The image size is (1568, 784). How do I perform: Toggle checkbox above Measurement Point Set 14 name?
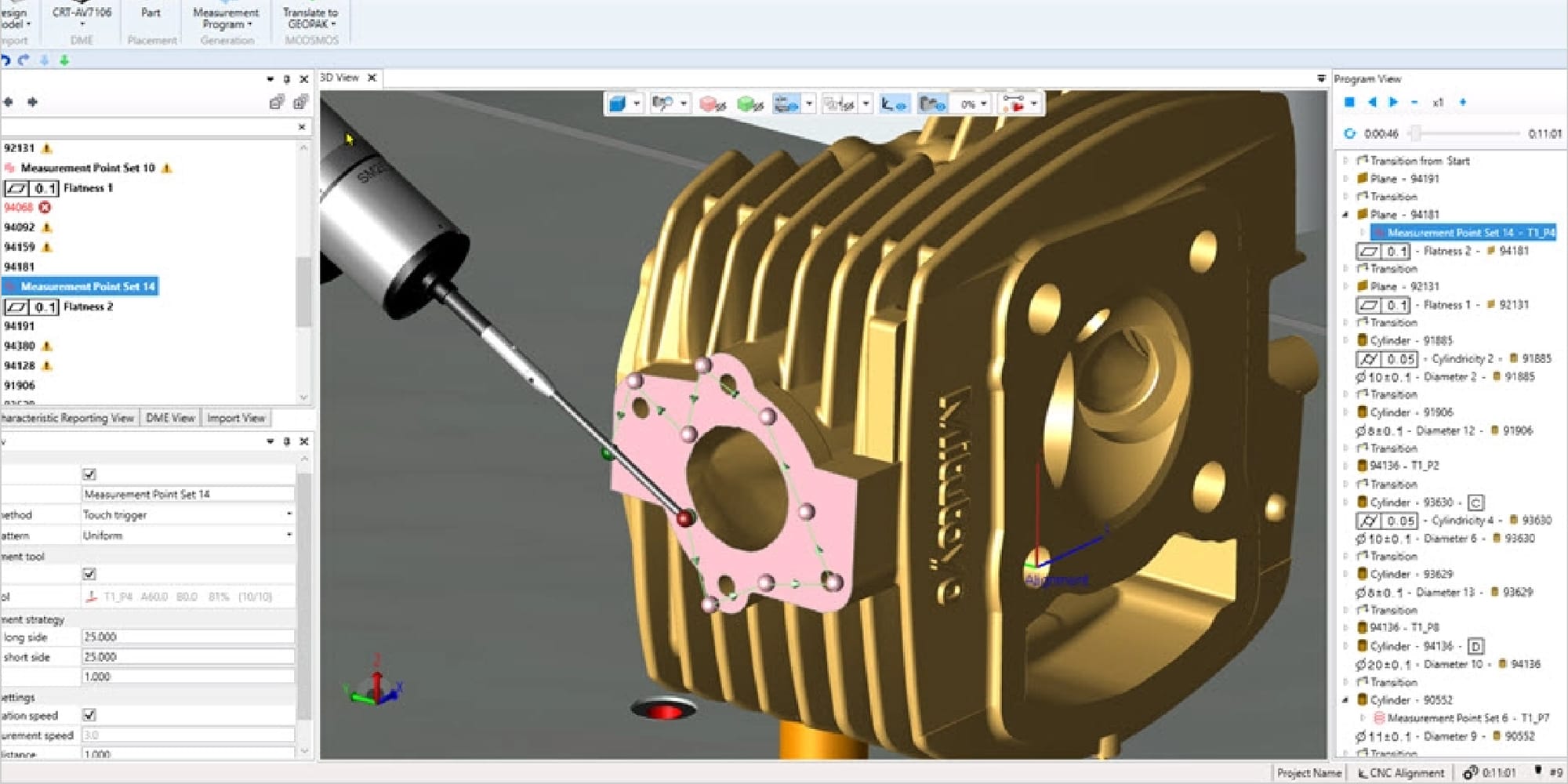pos(89,474)
